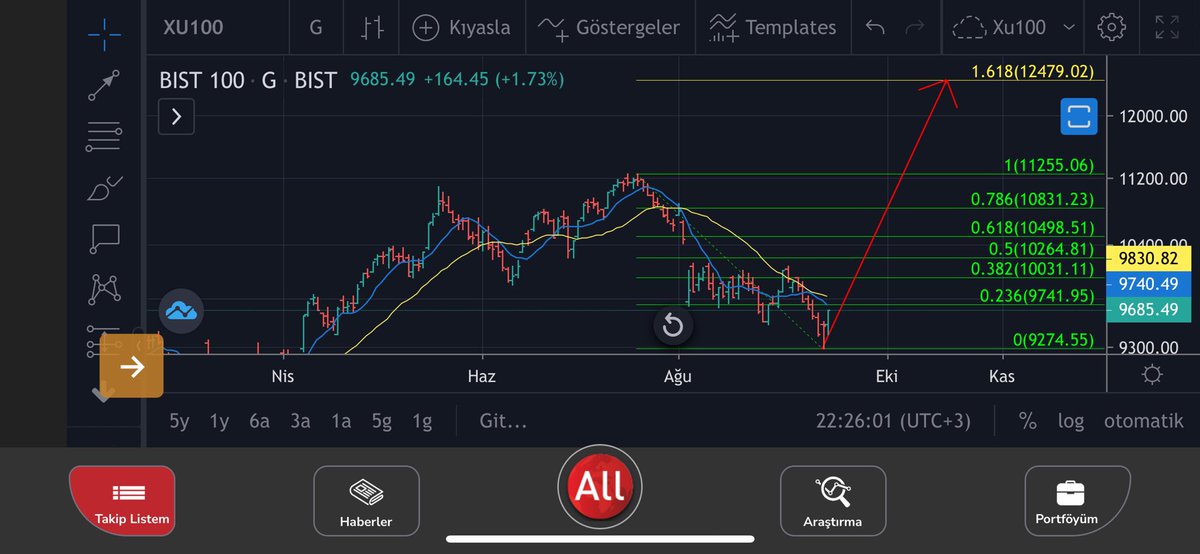1200x554 pixels.
Task: Select the crosshair cursor tool
Action: [x=104, y=33]
